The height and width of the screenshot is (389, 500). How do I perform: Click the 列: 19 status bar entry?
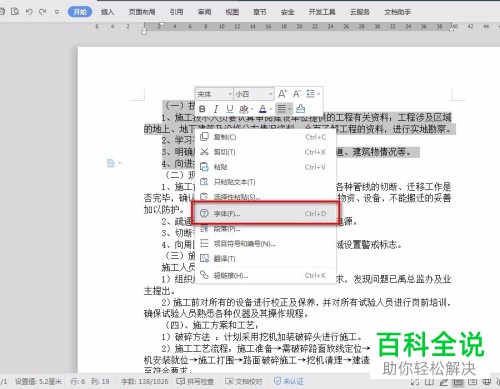point(100,381)
